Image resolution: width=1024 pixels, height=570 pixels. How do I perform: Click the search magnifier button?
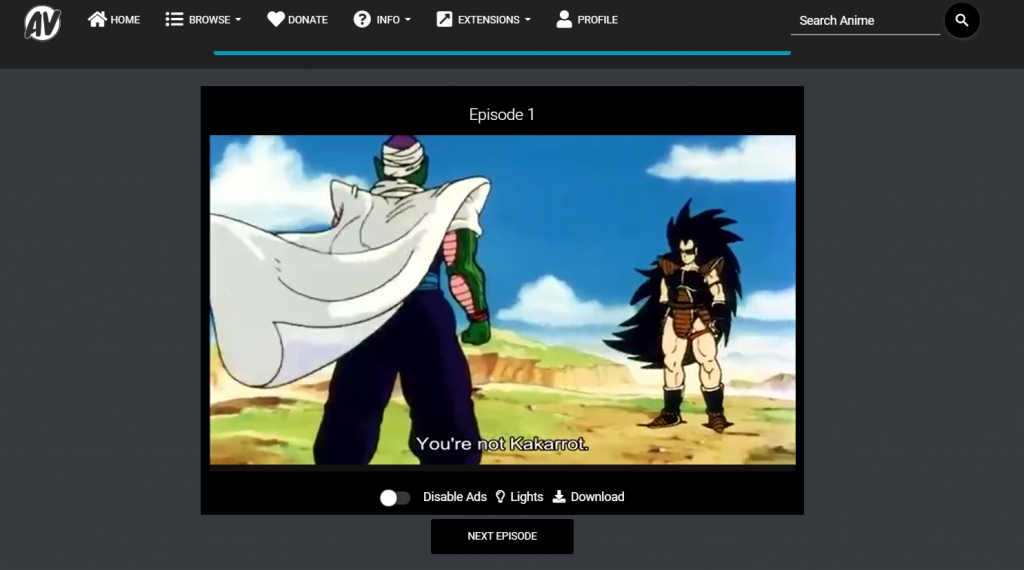pyautogui.click(x=962, y=20)
